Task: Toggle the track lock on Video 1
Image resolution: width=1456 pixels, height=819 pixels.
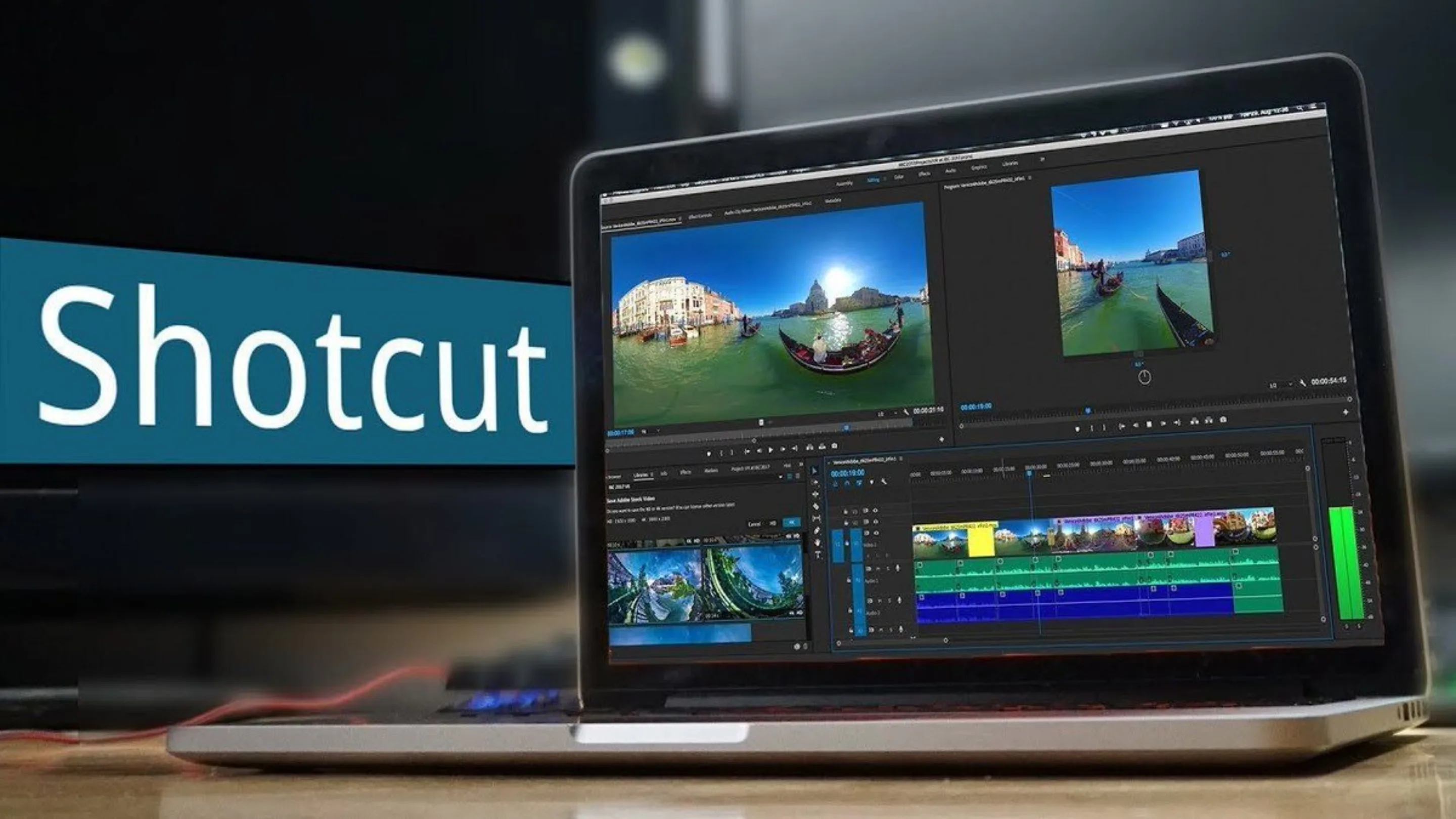Action: (x=866, y=533)
